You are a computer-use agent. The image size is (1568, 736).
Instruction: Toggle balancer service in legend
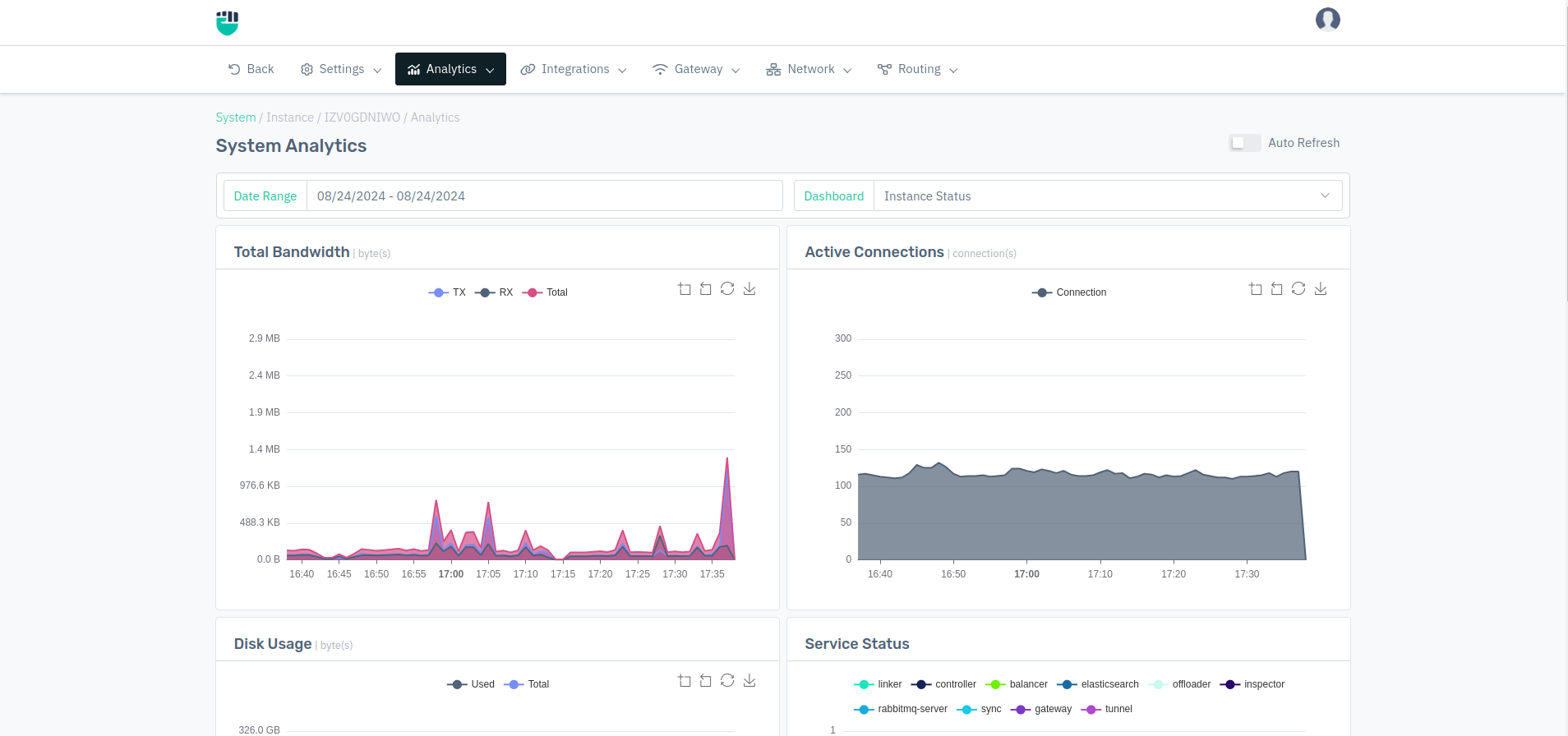coord(1017,684)
